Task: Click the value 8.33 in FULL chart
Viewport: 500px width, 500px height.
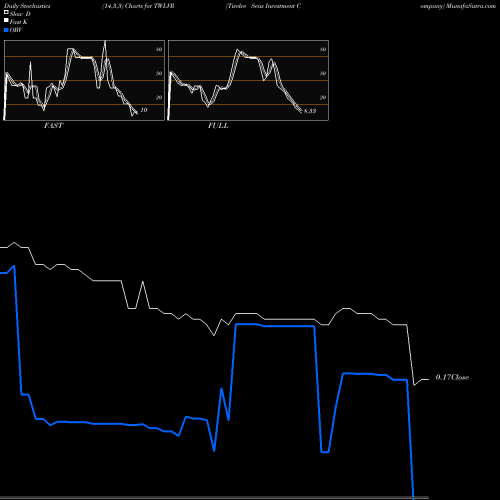Action: click(310, 111)
